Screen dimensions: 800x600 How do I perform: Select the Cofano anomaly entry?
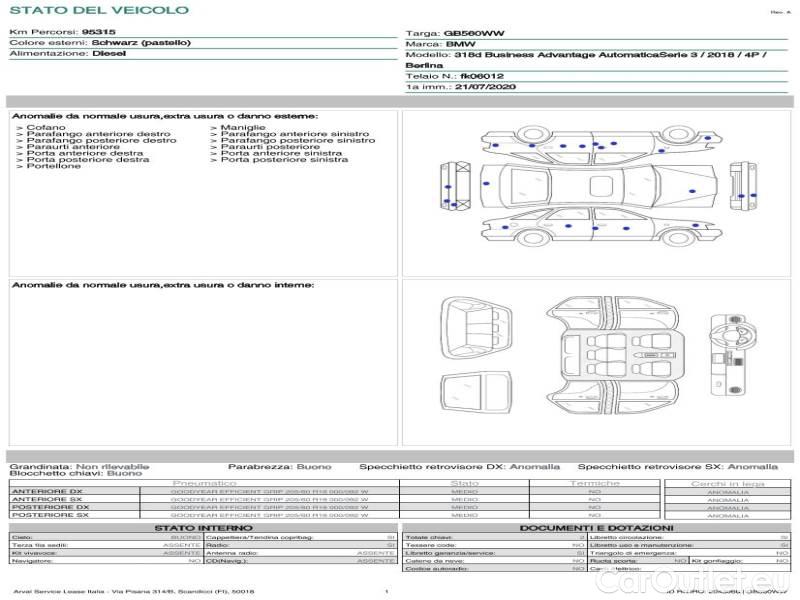[46, 128]
